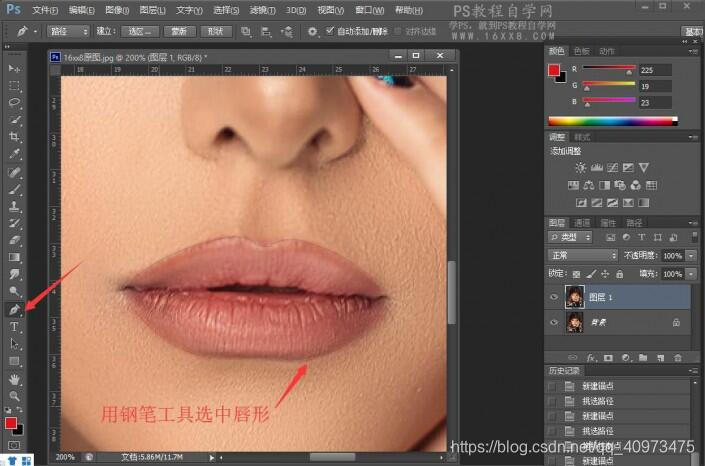Viewport: 705px width, 466px height.
Task: Select the Pen tool in toolbox
Action: coord(14,309)
